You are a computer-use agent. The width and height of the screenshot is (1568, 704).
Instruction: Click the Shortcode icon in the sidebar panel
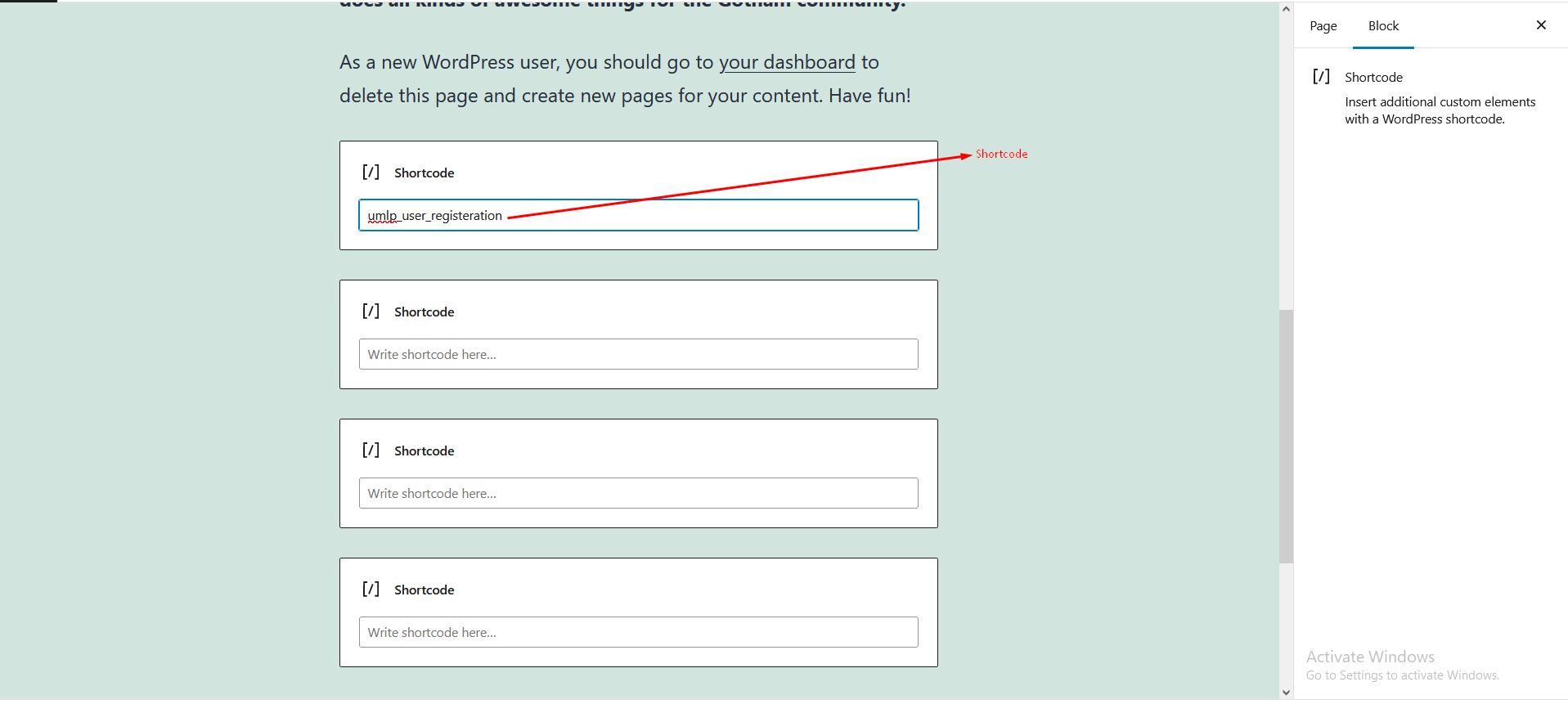click(x=1321, y=77)
